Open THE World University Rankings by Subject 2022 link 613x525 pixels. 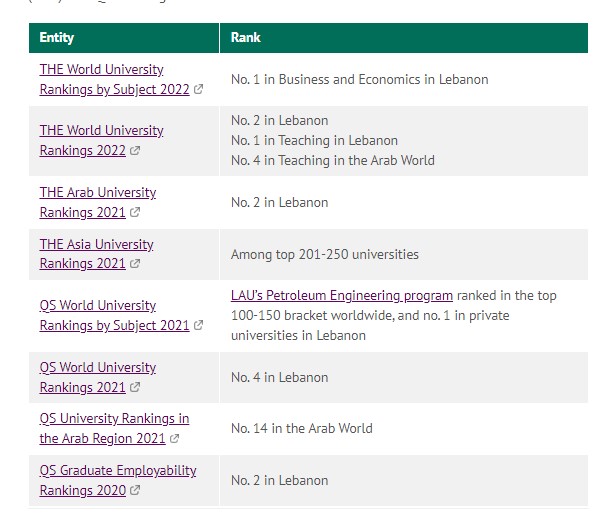click(x=114, y=79)
